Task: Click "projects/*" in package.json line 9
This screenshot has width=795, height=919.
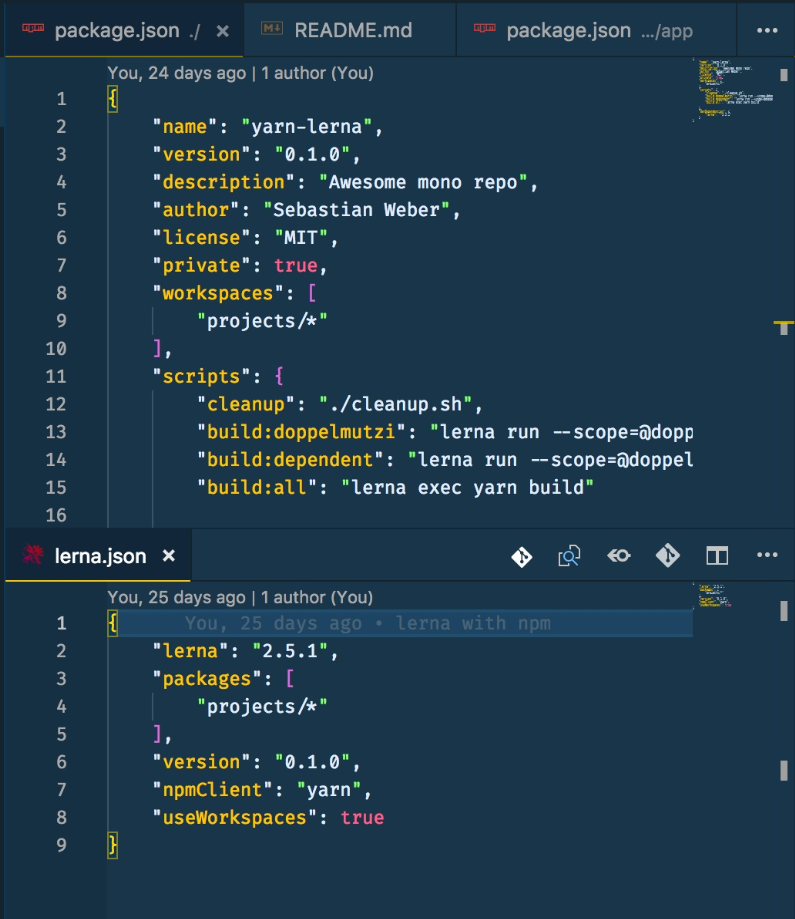Action: coord(262,321)
